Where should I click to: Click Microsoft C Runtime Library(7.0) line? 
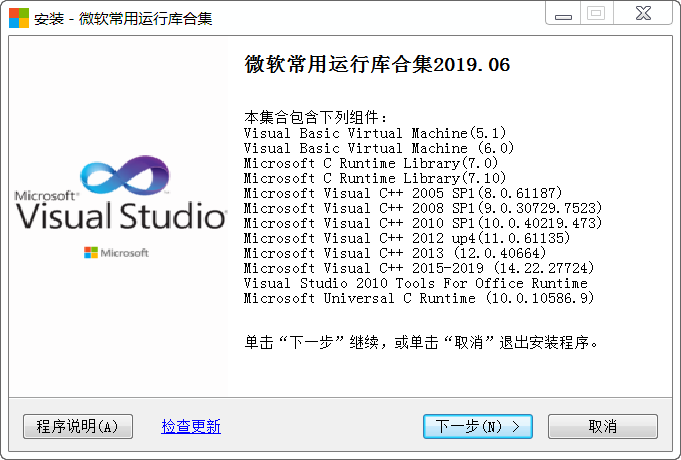tap(370, 163)
